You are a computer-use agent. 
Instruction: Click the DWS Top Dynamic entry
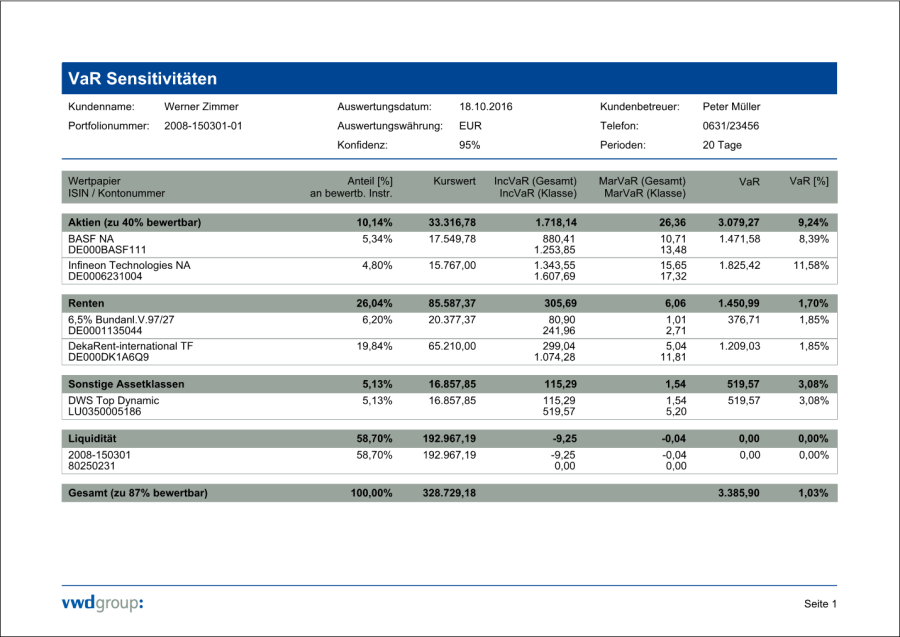tap(113, 401)
